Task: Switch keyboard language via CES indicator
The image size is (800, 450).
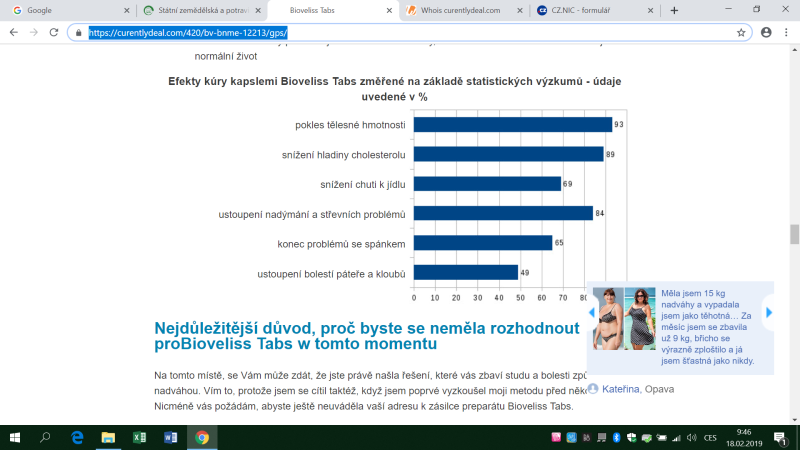Action: [x=710, y=438]
